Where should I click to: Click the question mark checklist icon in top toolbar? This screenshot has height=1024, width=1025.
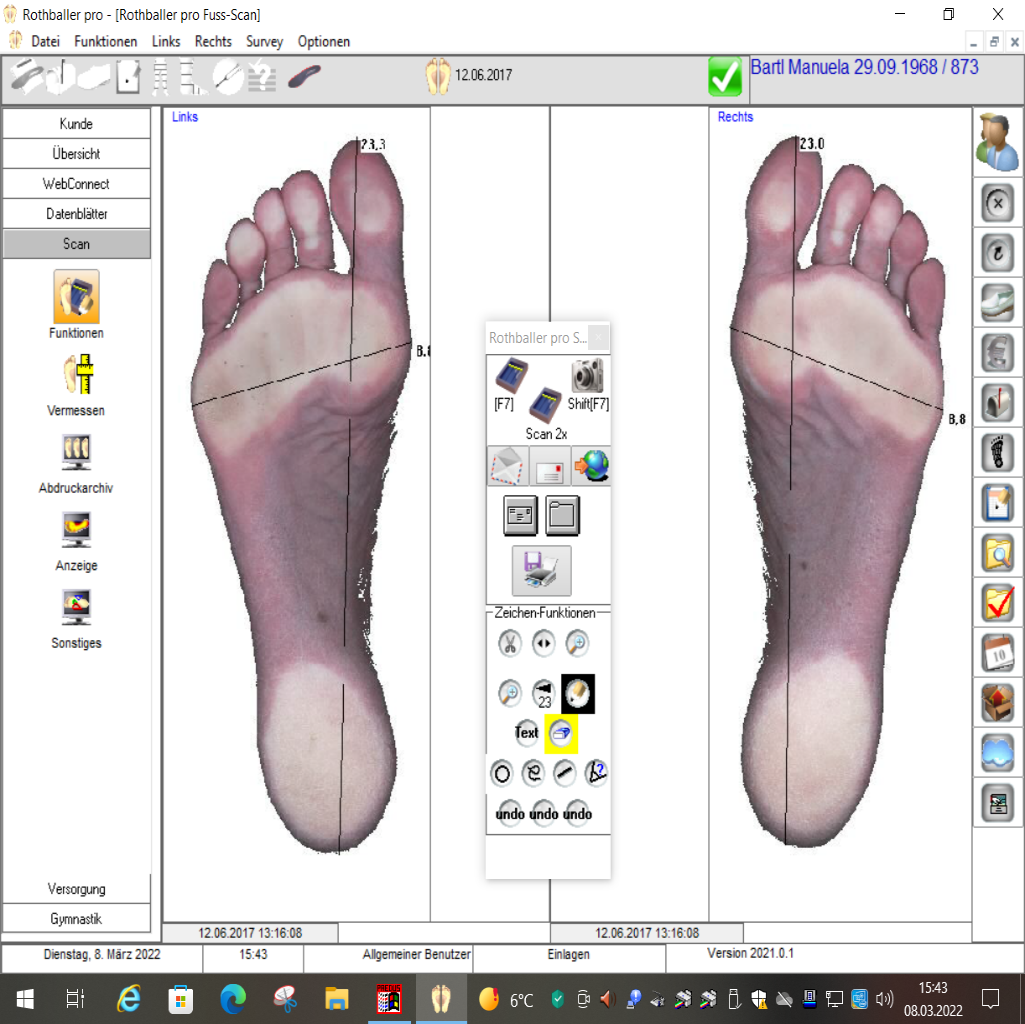pos(262,77)
